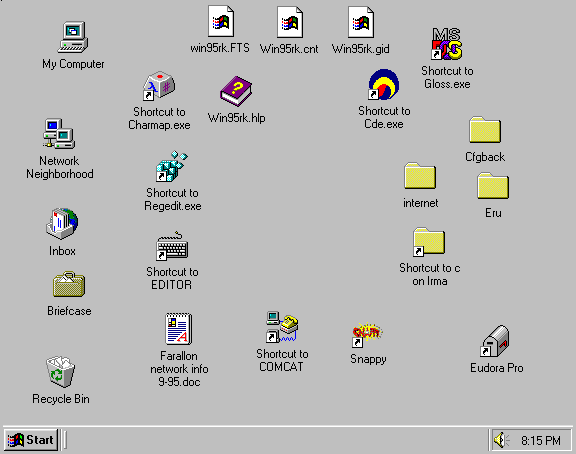Select the My Computer desktop icon
This screenshot has width=576, height=454.
73,37
